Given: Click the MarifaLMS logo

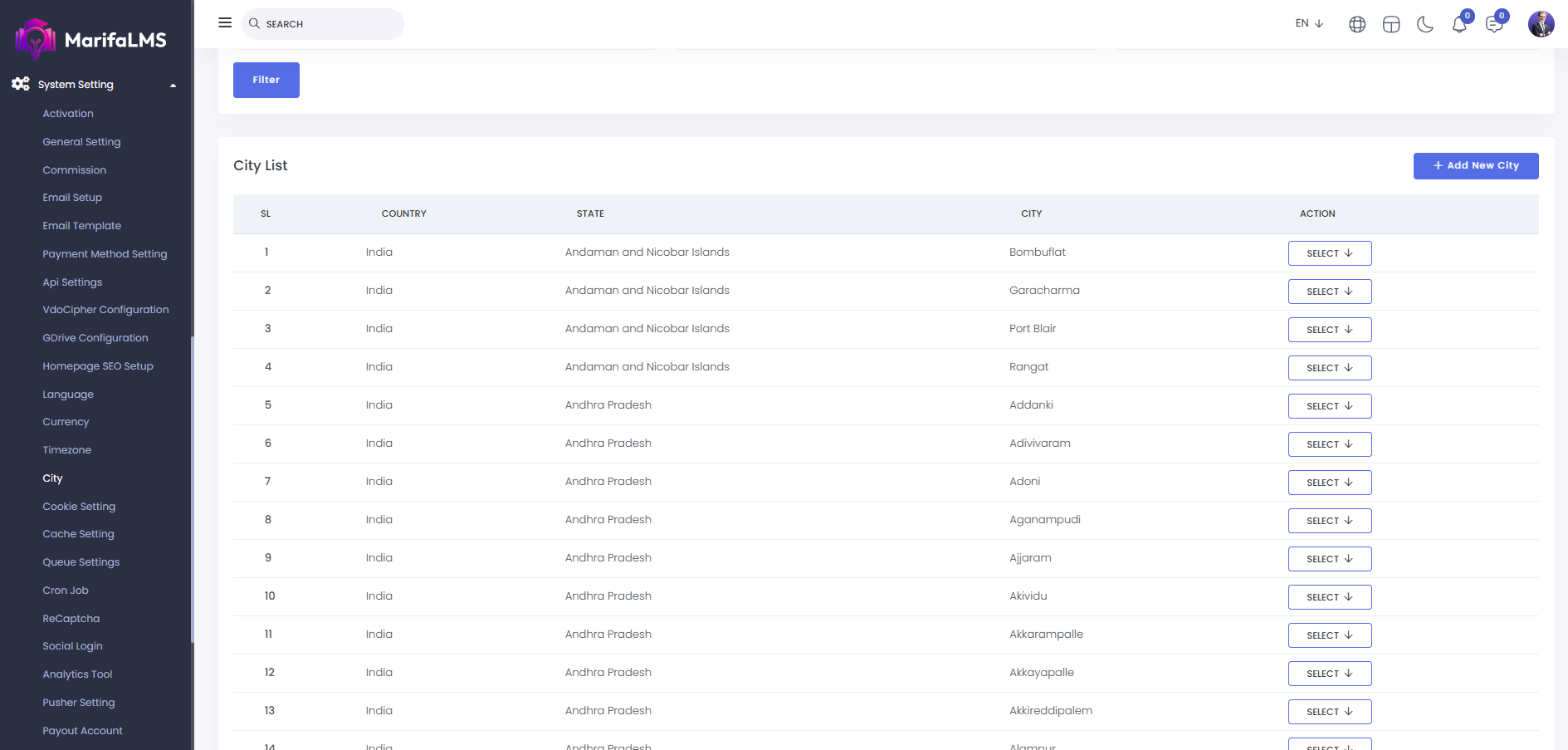Looking at the screenshot, I should coord(91,39).
